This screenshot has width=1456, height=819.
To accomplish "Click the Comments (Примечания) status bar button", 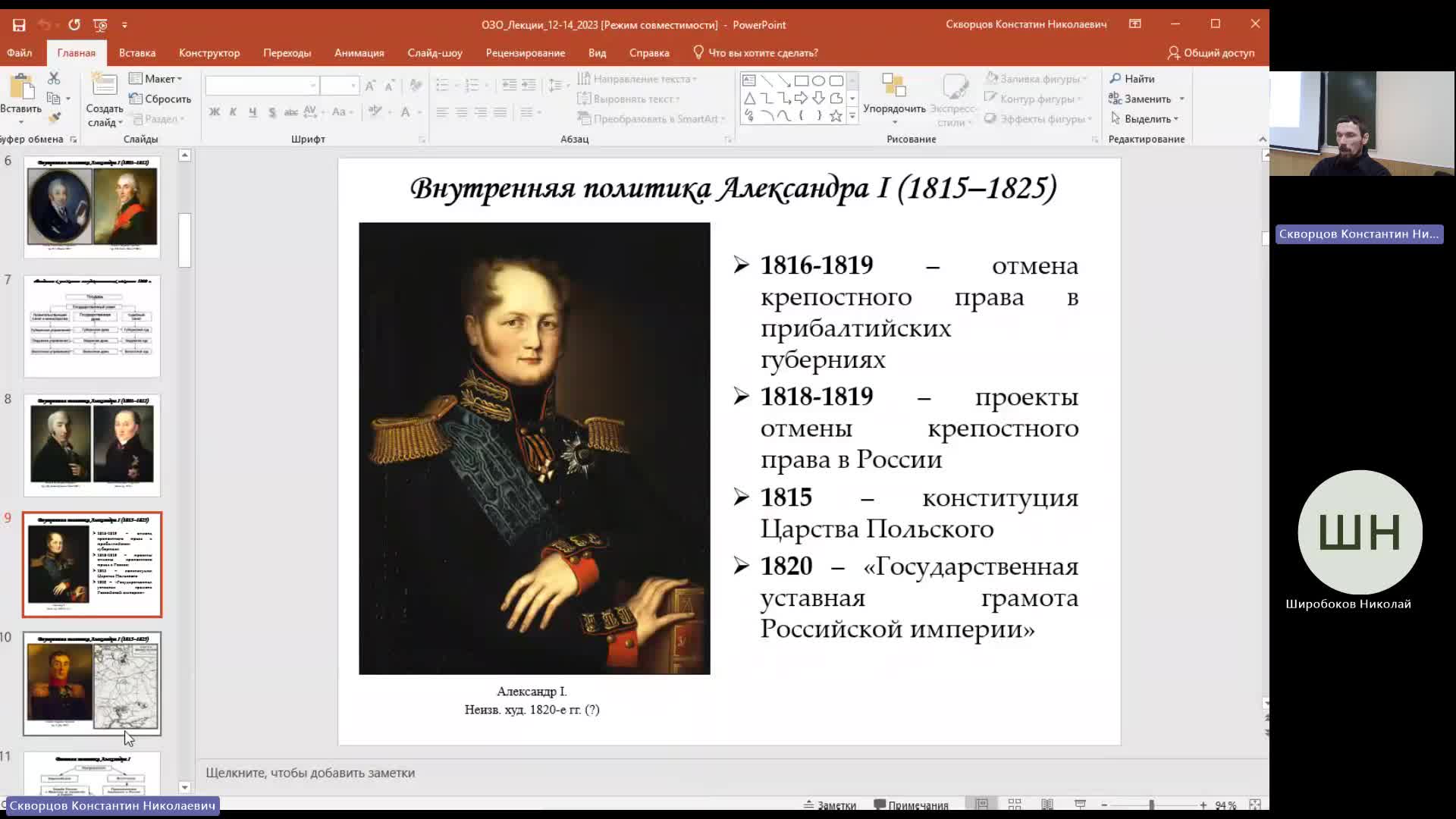I will 911,805.
